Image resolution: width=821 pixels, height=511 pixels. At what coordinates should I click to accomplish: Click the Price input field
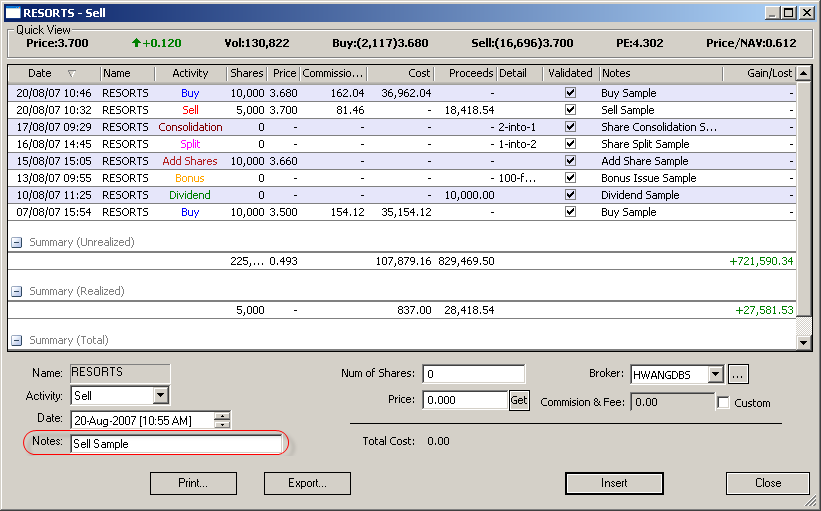tap(465, 401)
